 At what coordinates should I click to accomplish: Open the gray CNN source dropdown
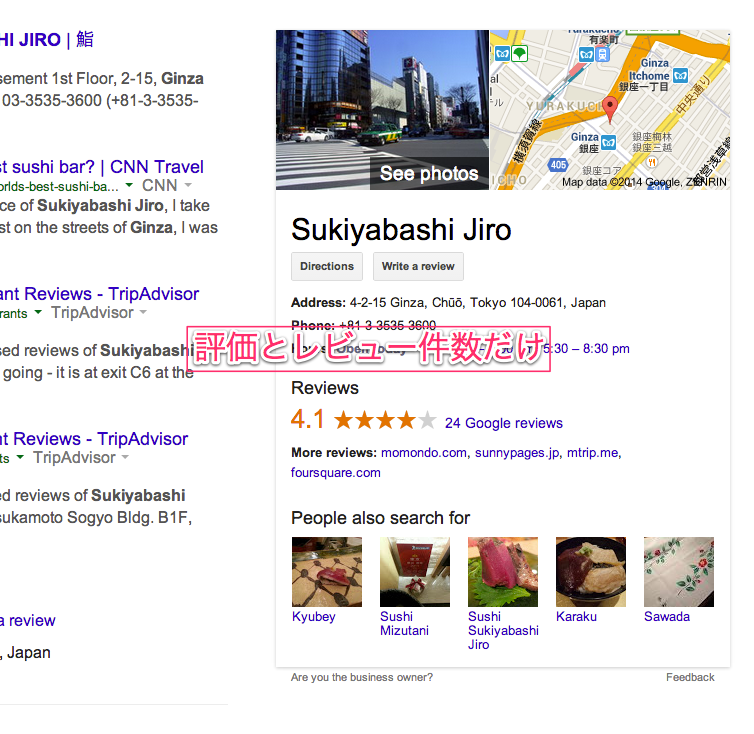coord(188,185)
